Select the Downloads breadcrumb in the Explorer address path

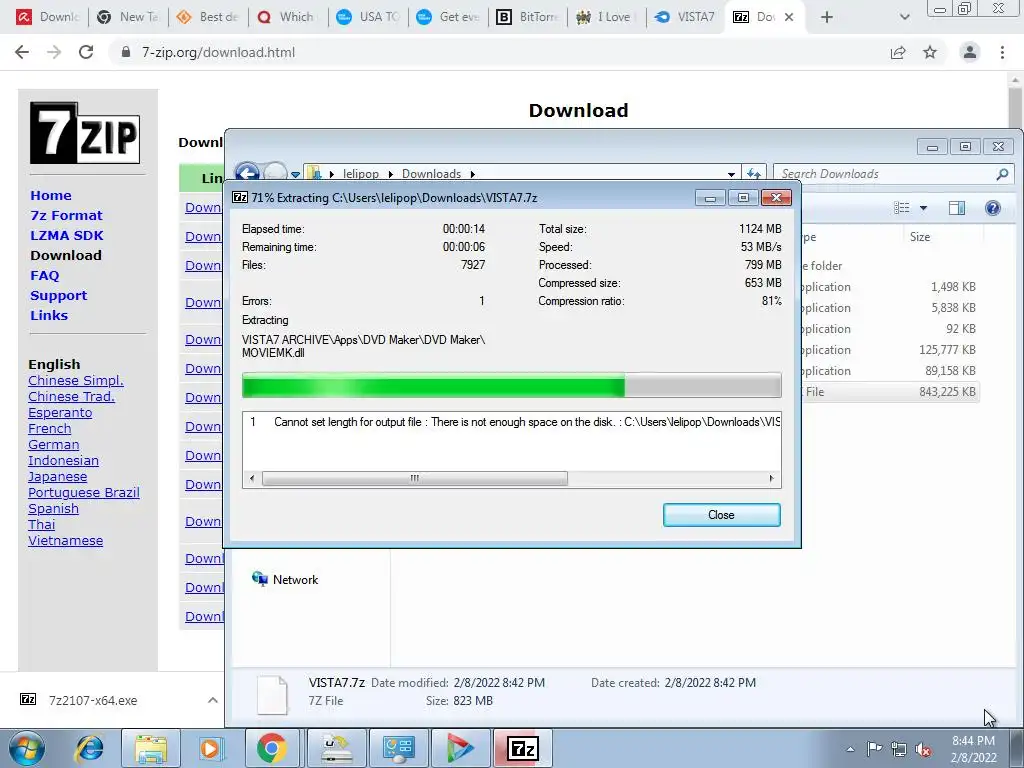tap(431, 174)
